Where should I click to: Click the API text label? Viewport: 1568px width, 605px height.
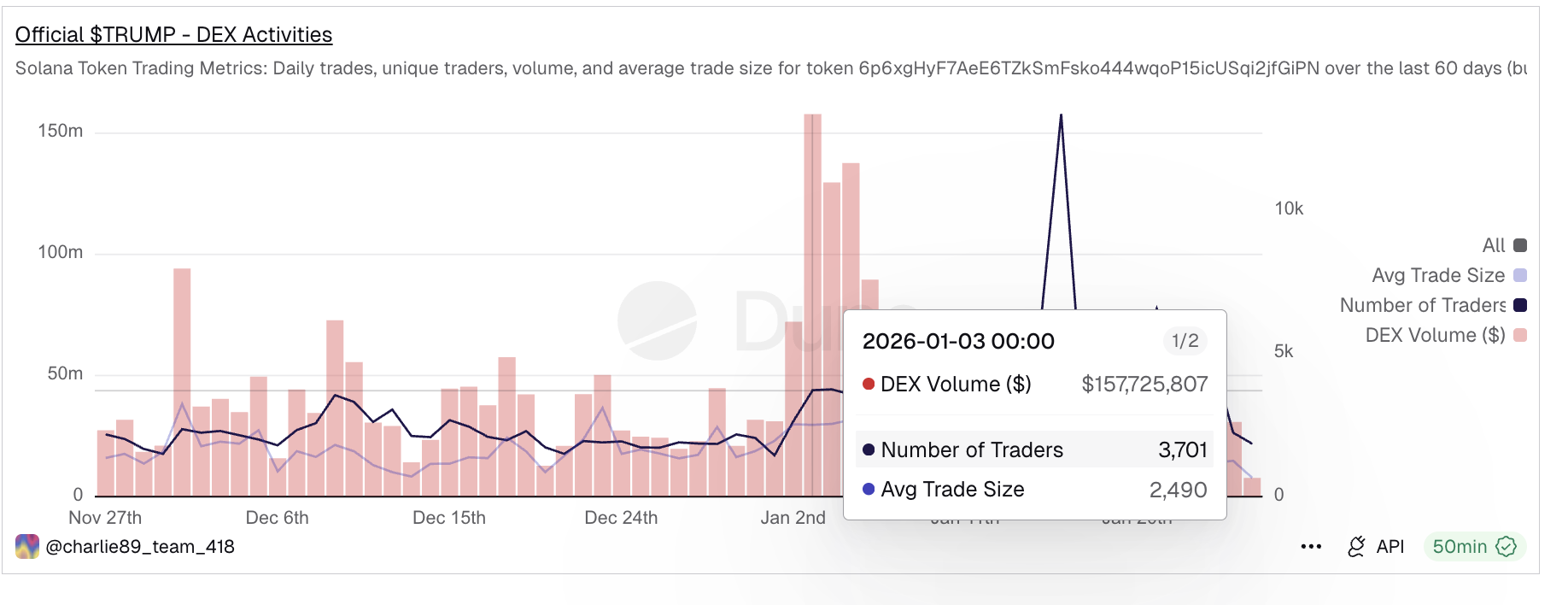point(1390,547)
